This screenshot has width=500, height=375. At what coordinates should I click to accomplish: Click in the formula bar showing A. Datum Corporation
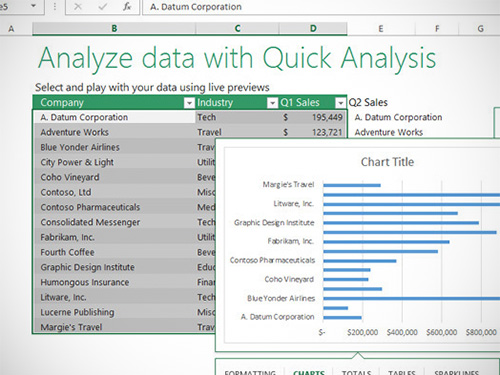[x=321, y=7]
